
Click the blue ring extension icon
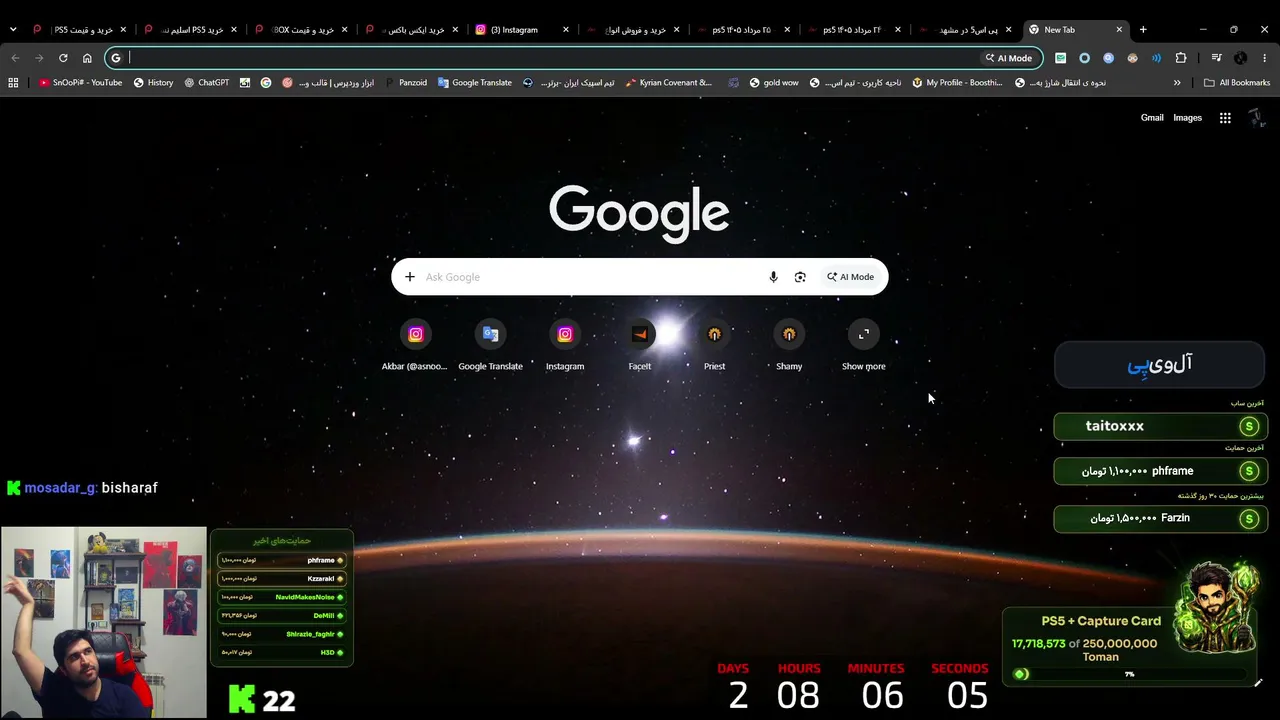(x=1084, y=58)
